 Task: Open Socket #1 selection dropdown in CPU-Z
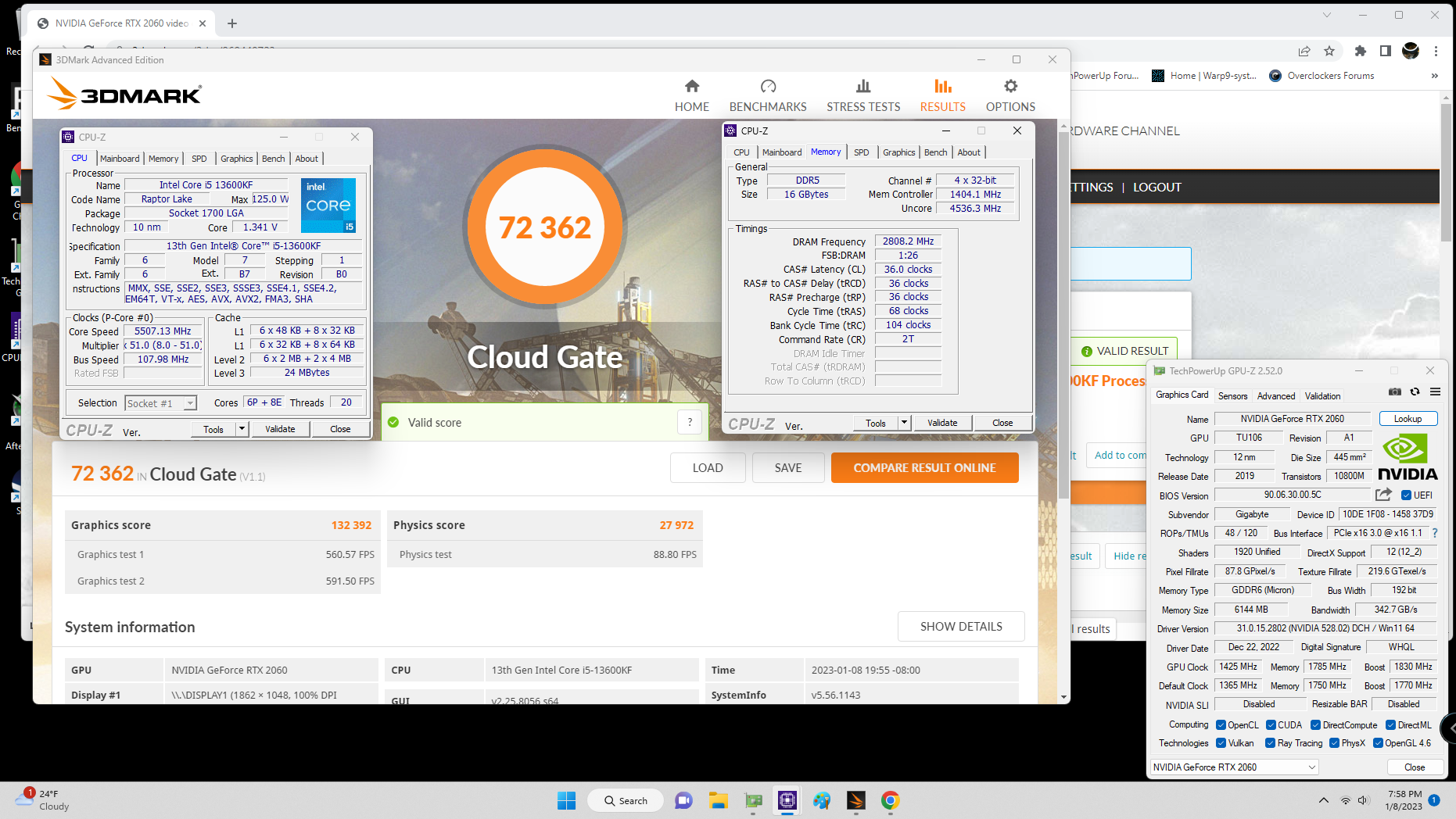click(160, 403)
